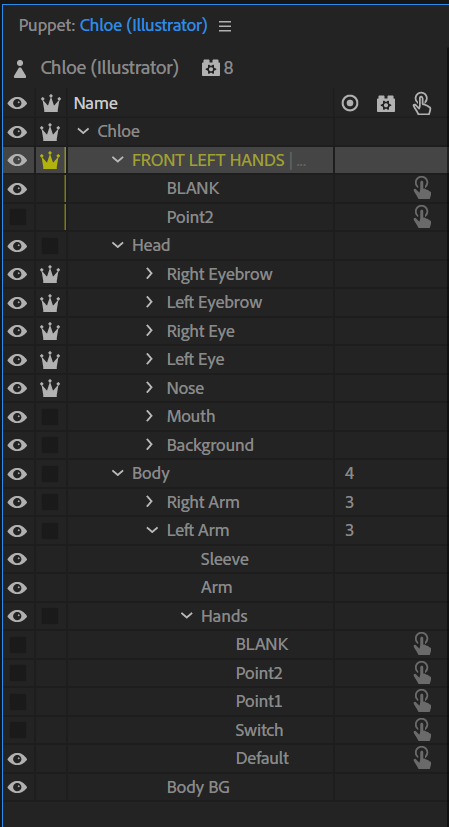Collapse the Head group
The height and width of the screenshot is (827, 449).
tap(117, 245)
